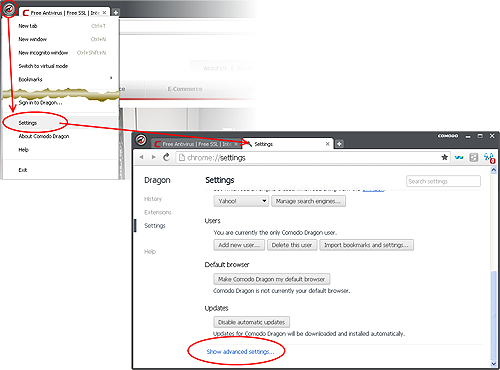
Task: Select Switch to virtual mode
Action: [x=61, y=66]
